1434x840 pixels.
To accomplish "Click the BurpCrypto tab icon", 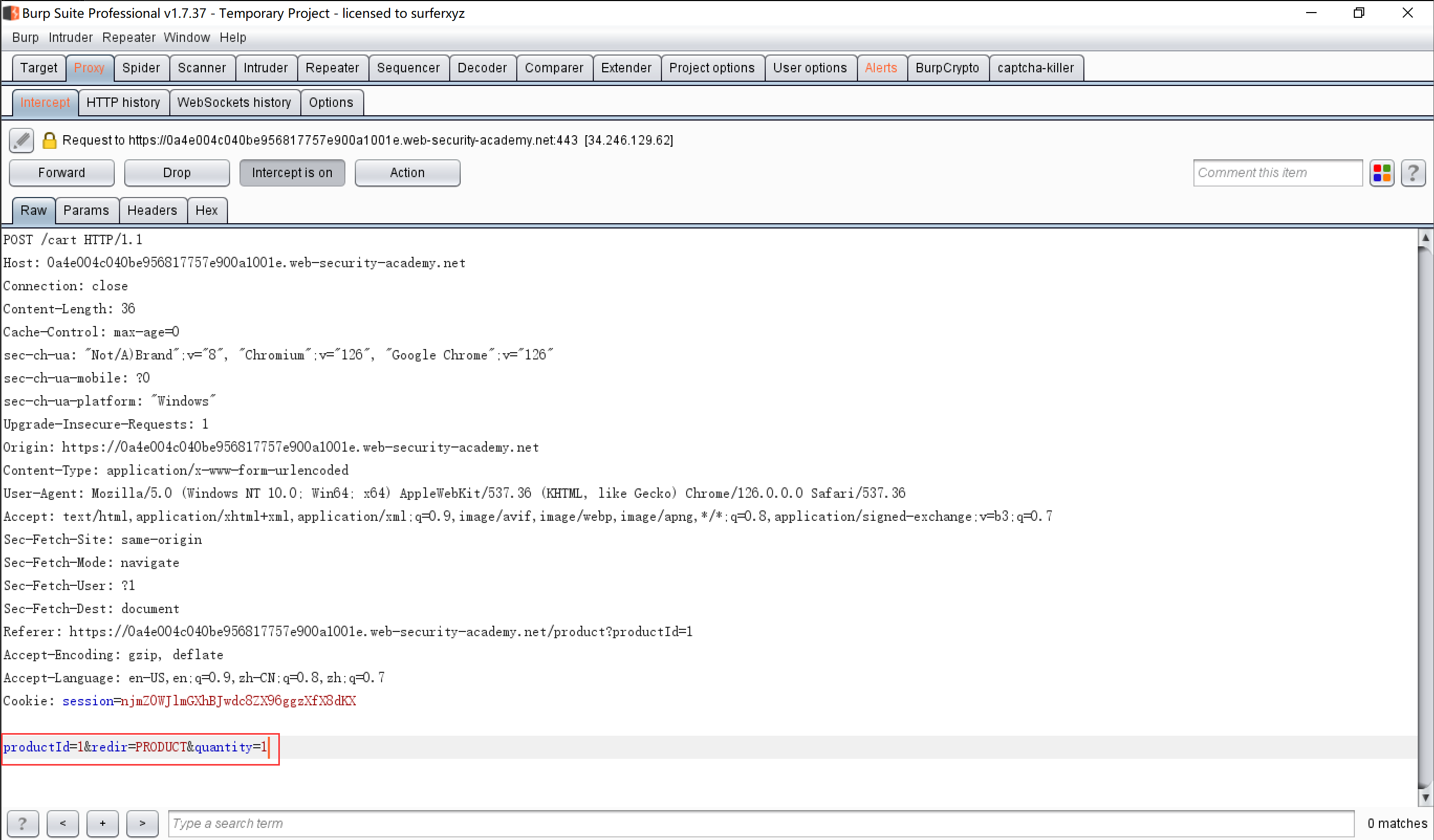I will 946,67.
